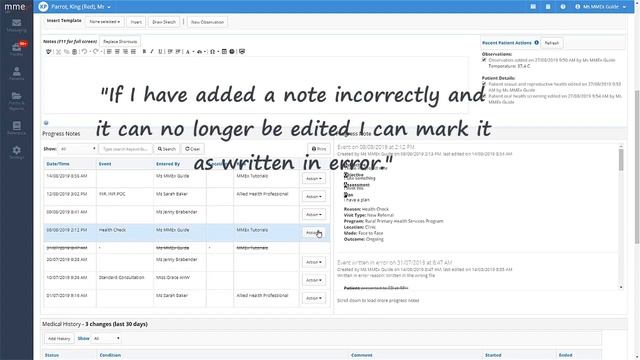Open the Medical History Show dropdown

[x=106, y=338]
